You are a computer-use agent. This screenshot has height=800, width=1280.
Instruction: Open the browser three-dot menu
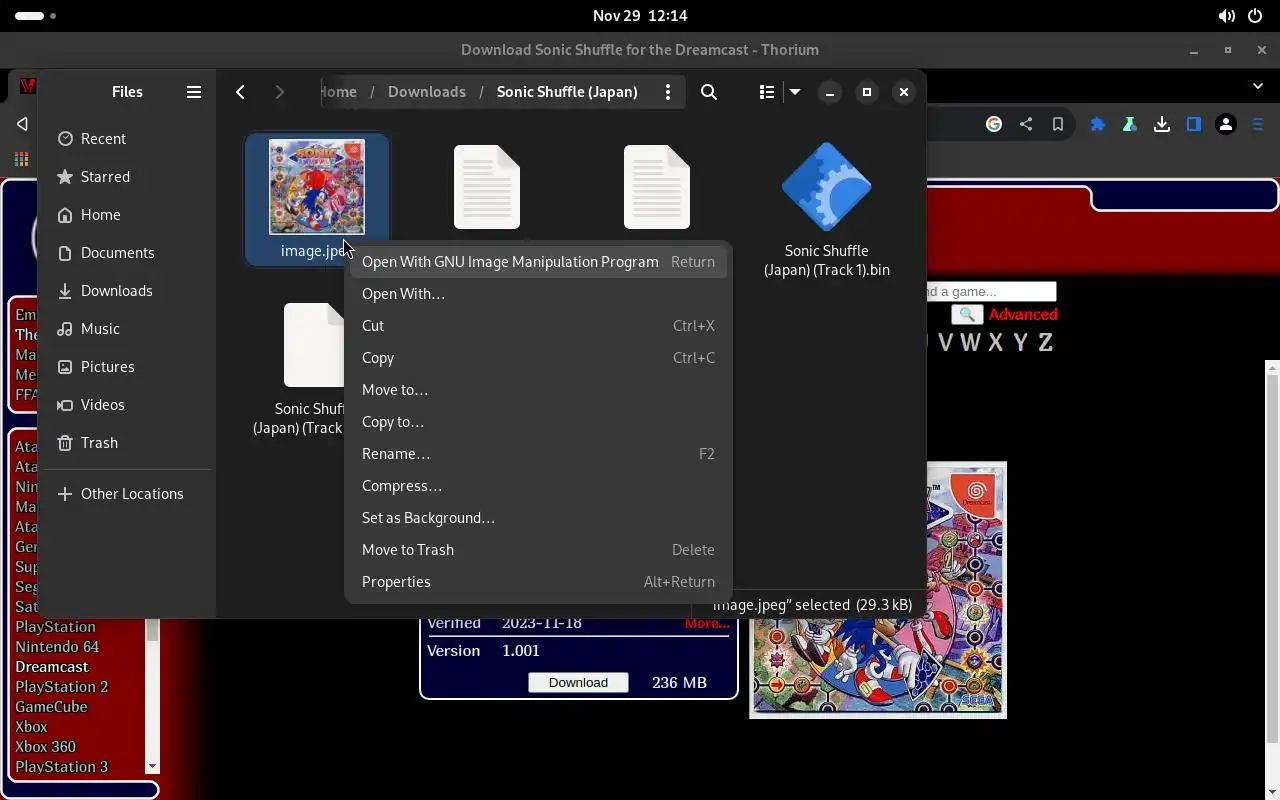point(1258,124)
